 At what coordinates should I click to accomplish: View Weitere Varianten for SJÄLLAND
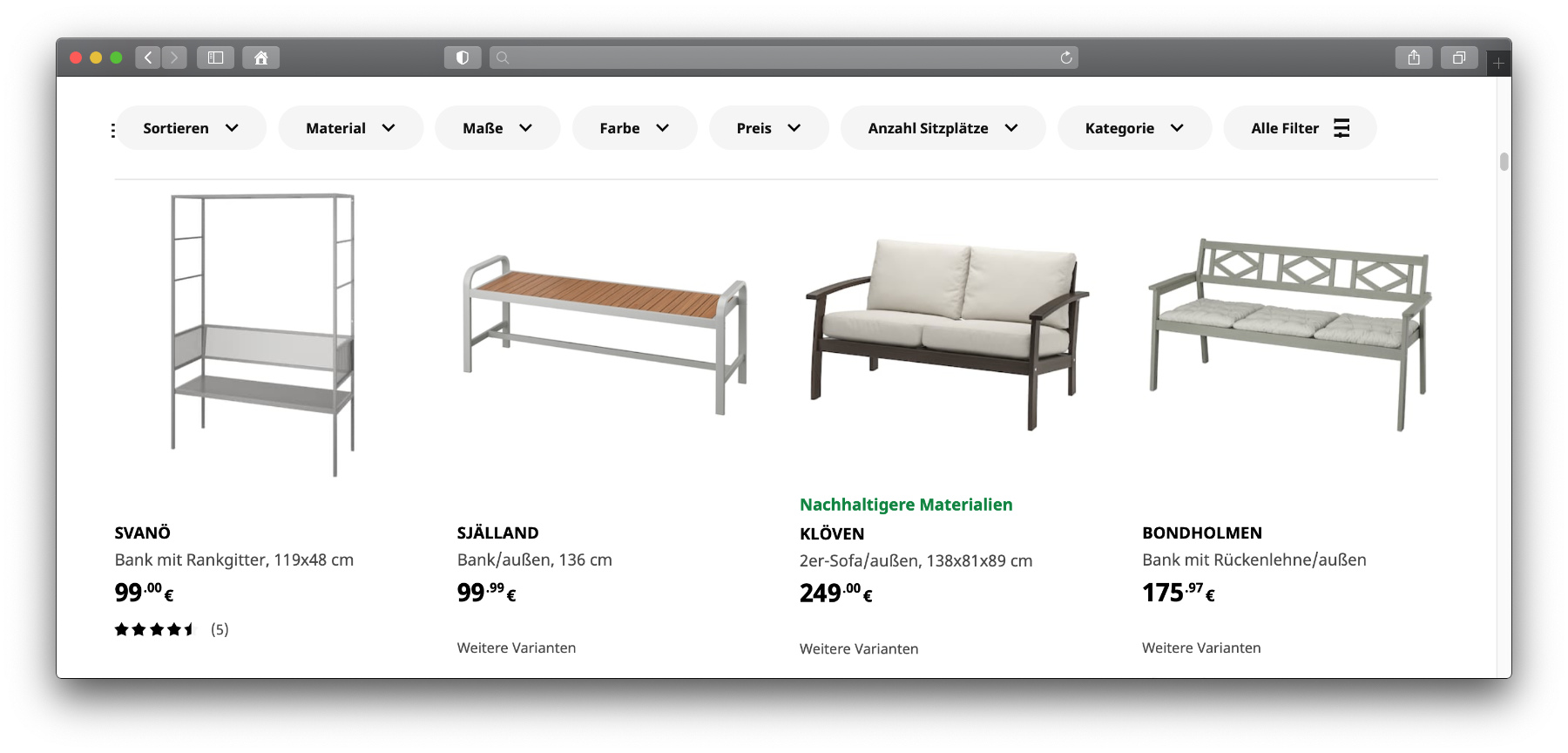click(x=517, y=648)
